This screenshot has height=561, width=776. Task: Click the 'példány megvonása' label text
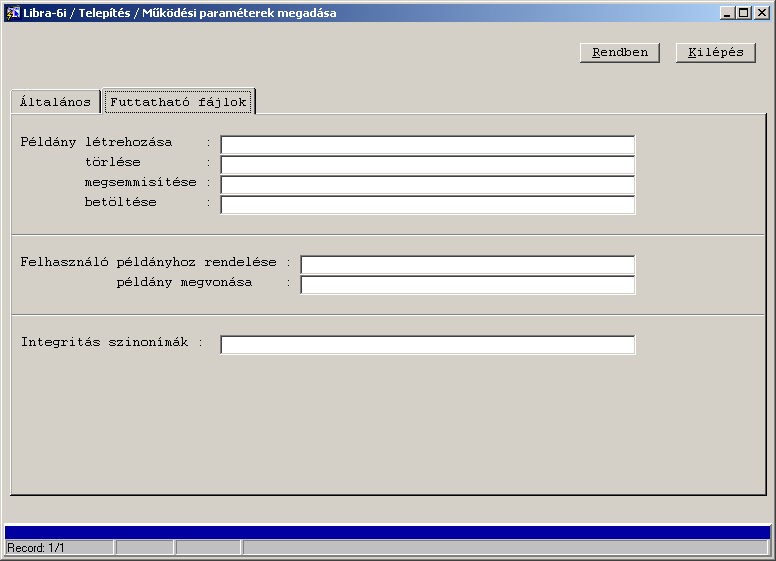point(184,282)
